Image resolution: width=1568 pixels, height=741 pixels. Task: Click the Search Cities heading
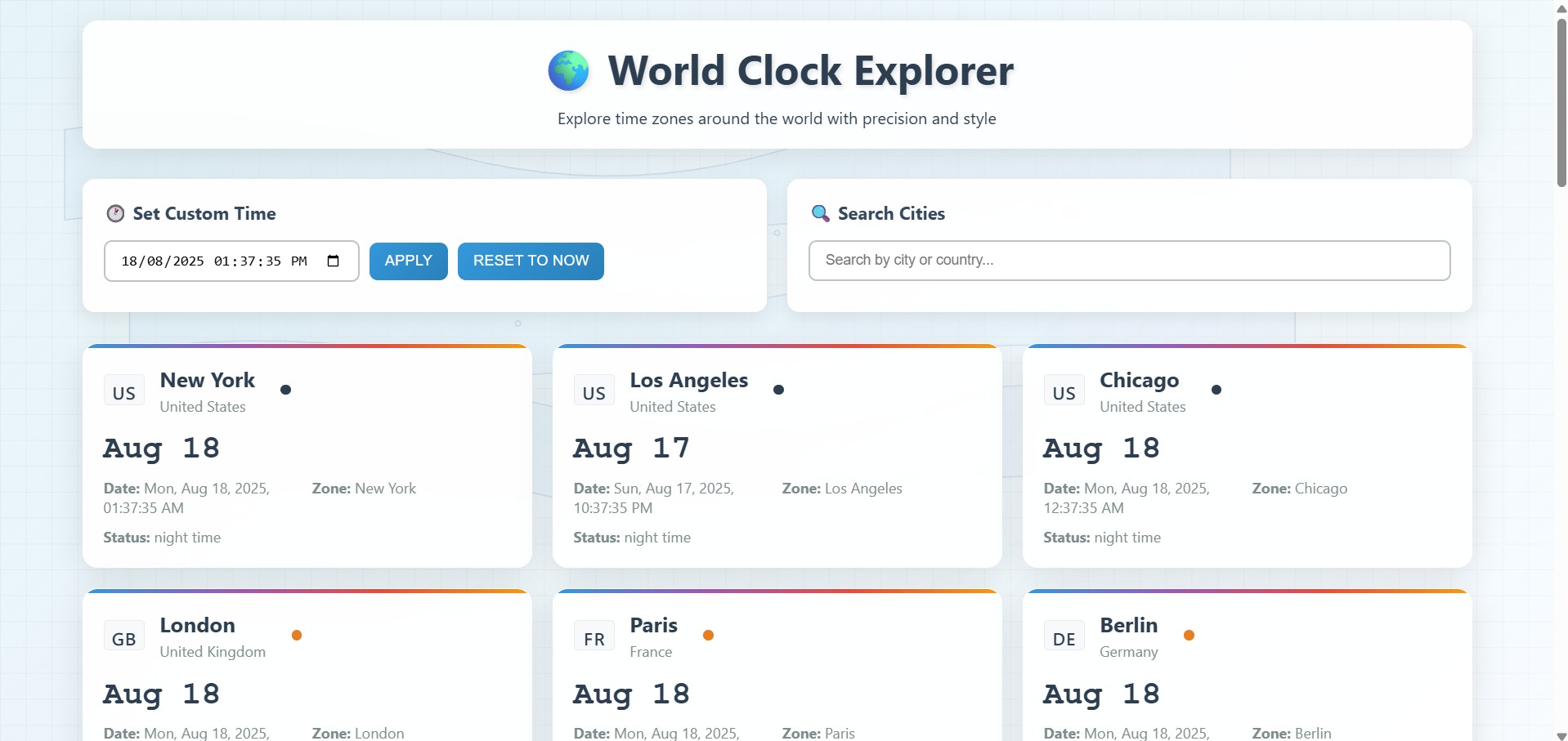[891, 213]
